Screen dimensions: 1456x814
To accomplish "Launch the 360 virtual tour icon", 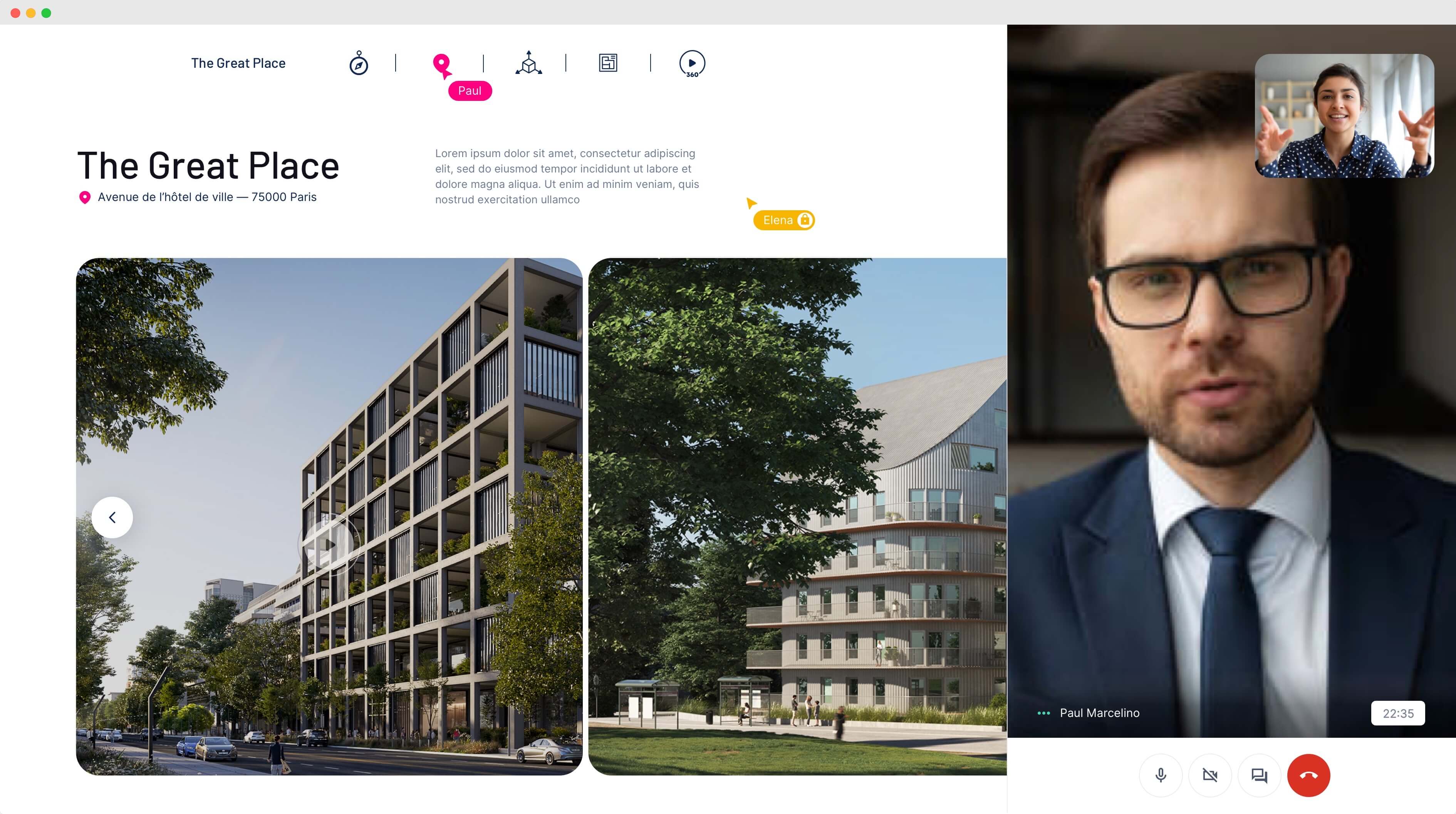I will tap(692, 64).
